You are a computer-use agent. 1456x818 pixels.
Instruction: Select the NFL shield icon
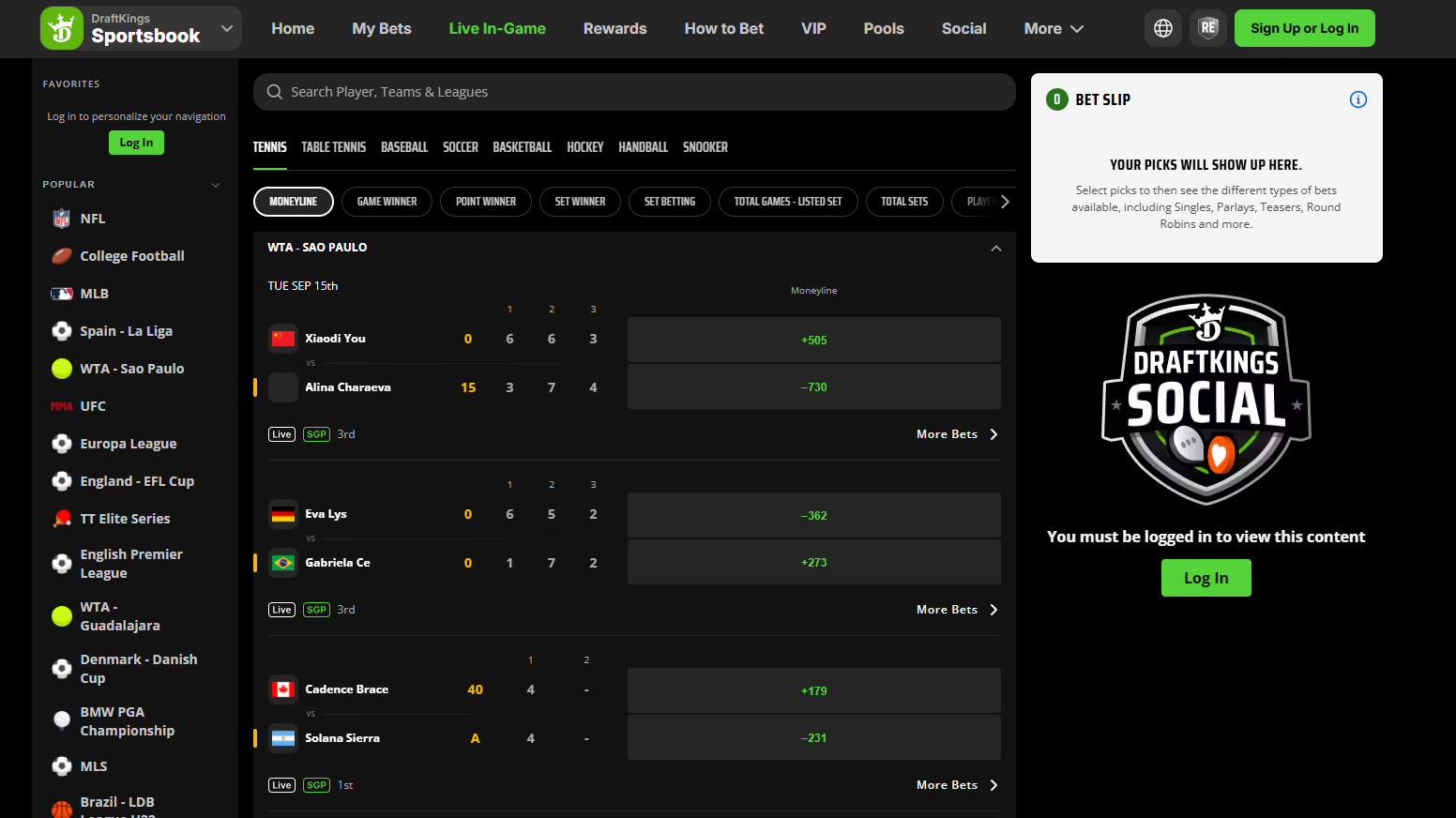coord(62,219)
